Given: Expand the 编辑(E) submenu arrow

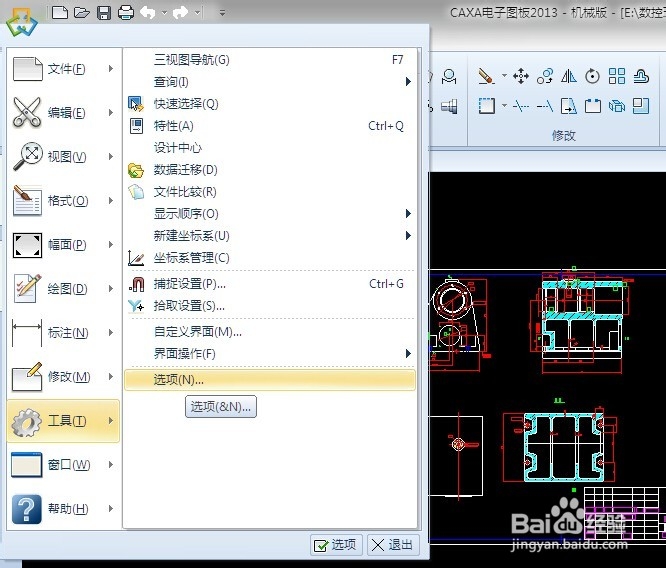Looking at the screenshot, I should [x=111, y=113].
